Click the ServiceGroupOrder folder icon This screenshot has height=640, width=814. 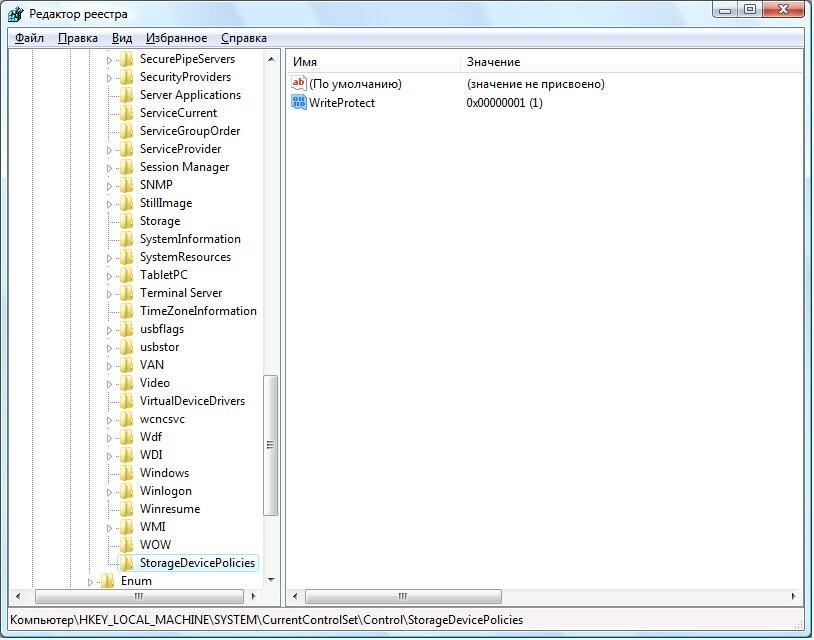126,131
